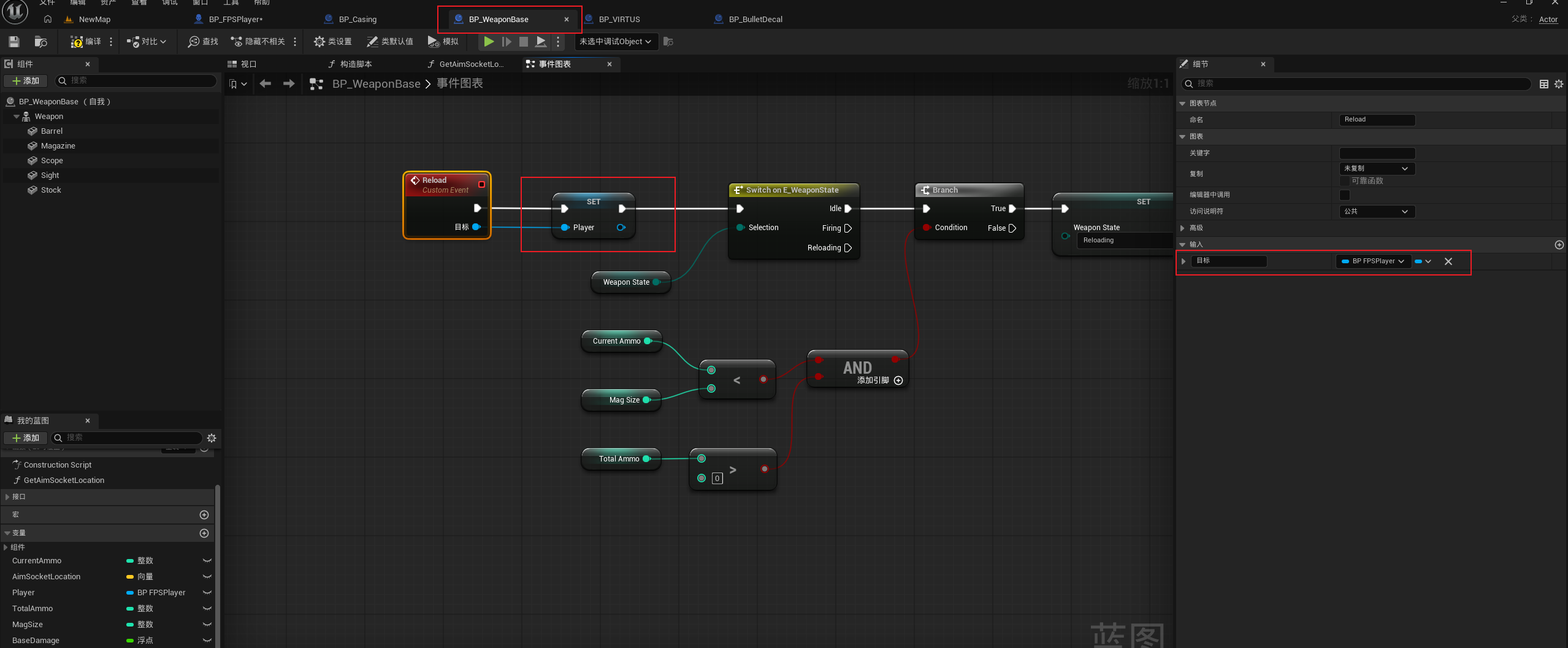Compile the blueprint (编译)
1568x648 pixels.
pos(85,42)
